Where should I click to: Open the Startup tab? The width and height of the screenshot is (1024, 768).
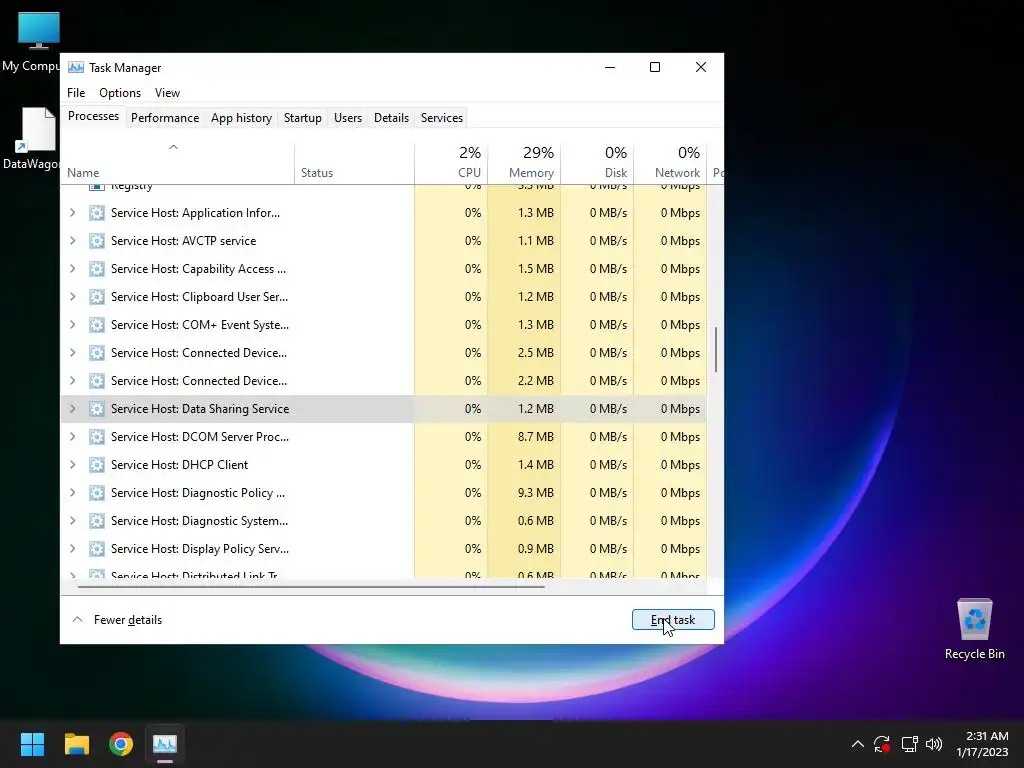click(x=302, y=118)
